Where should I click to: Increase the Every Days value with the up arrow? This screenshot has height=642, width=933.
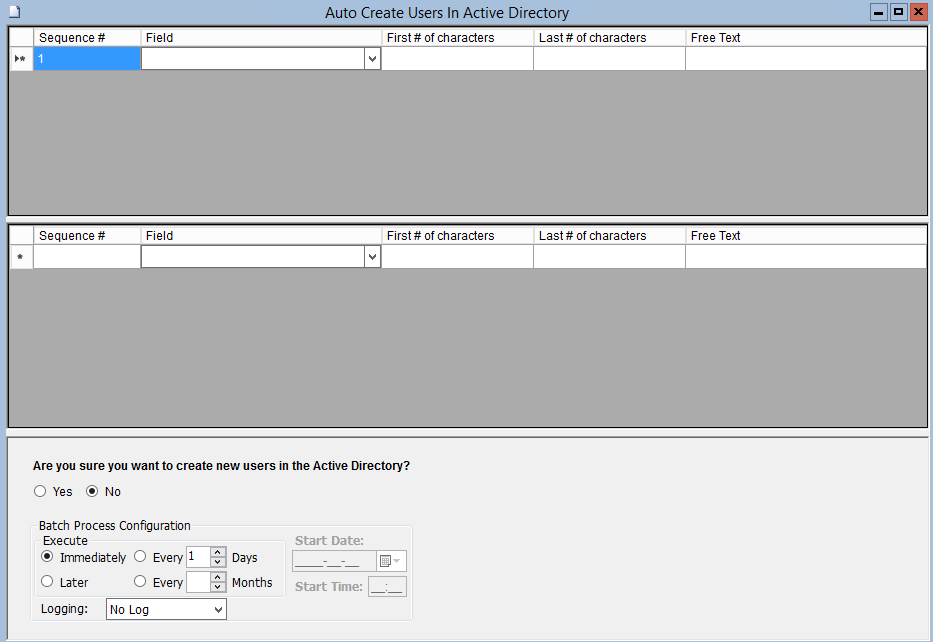pos(218,552)
